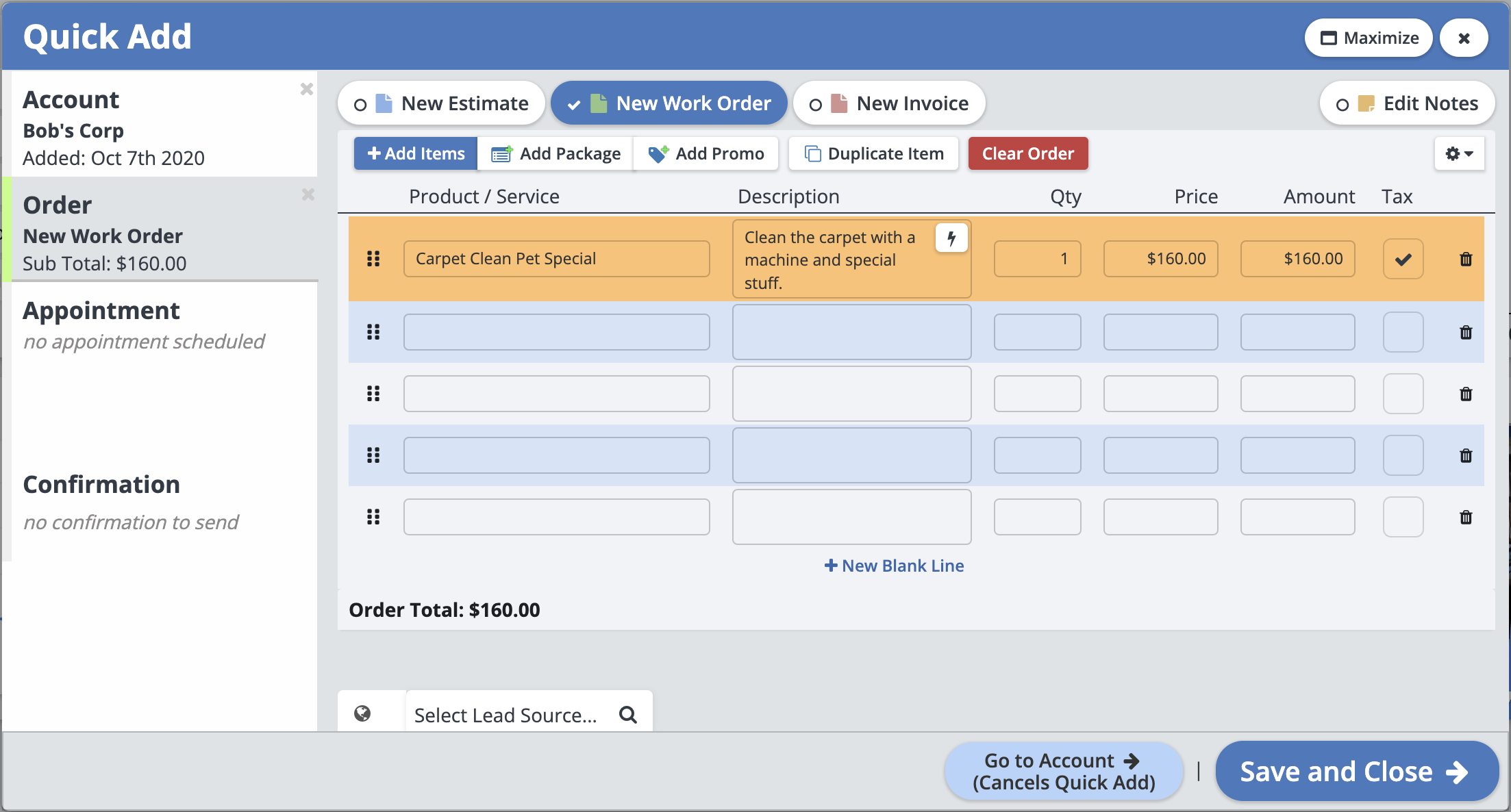Switch to the New Invoice tab

tap(889, 103)
